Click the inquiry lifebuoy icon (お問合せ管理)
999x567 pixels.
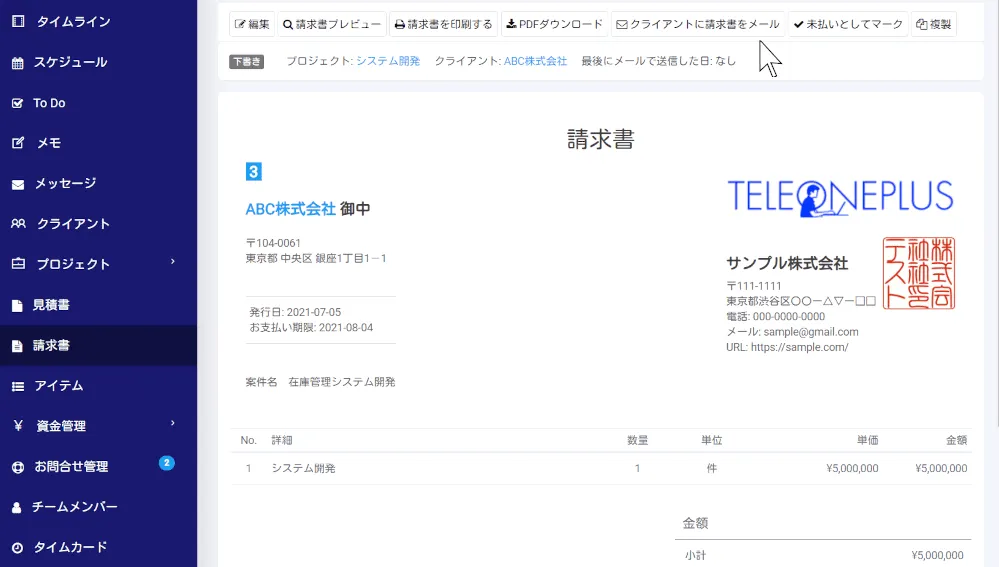point(18,467)
